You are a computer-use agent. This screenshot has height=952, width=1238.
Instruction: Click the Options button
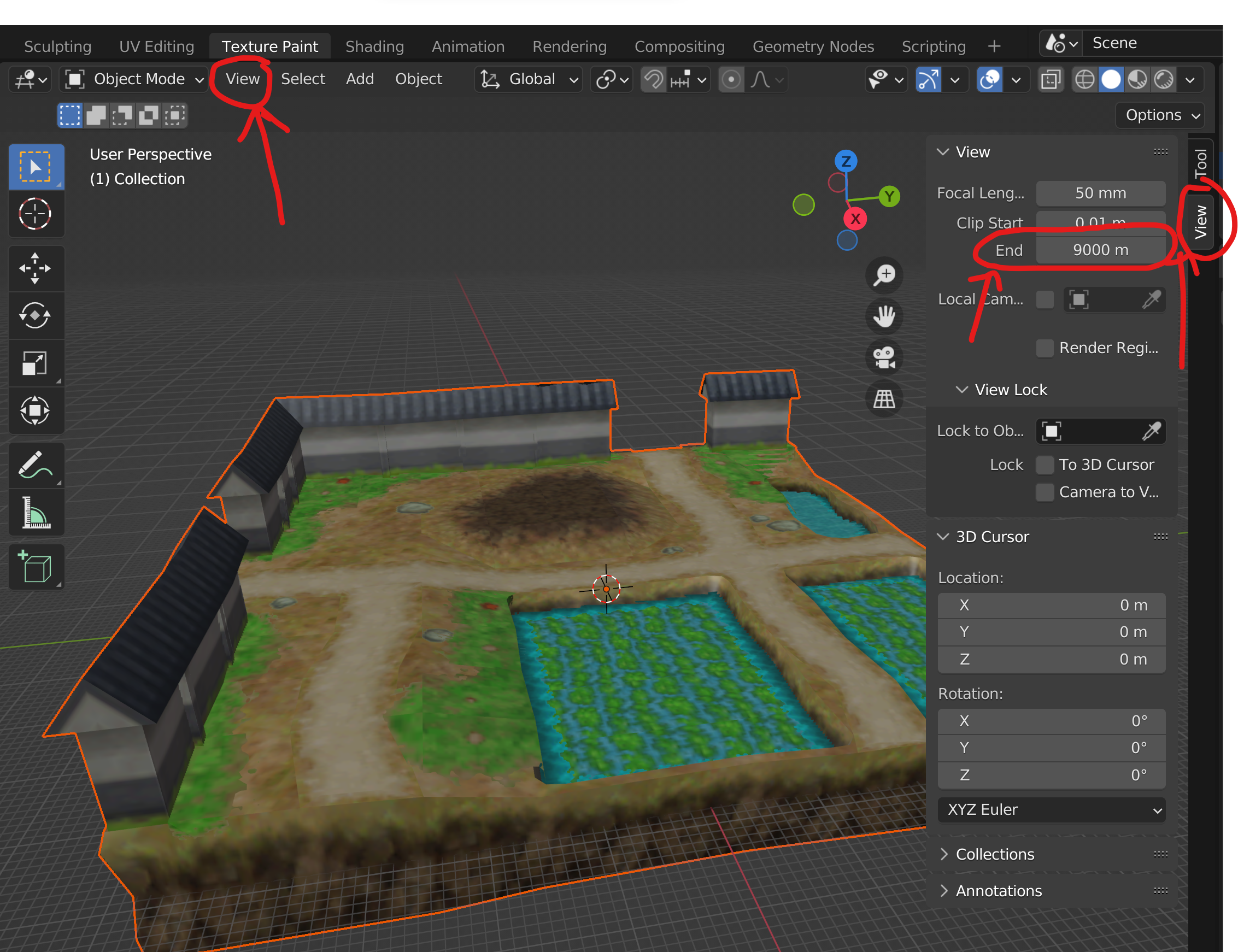point(1159,115)
